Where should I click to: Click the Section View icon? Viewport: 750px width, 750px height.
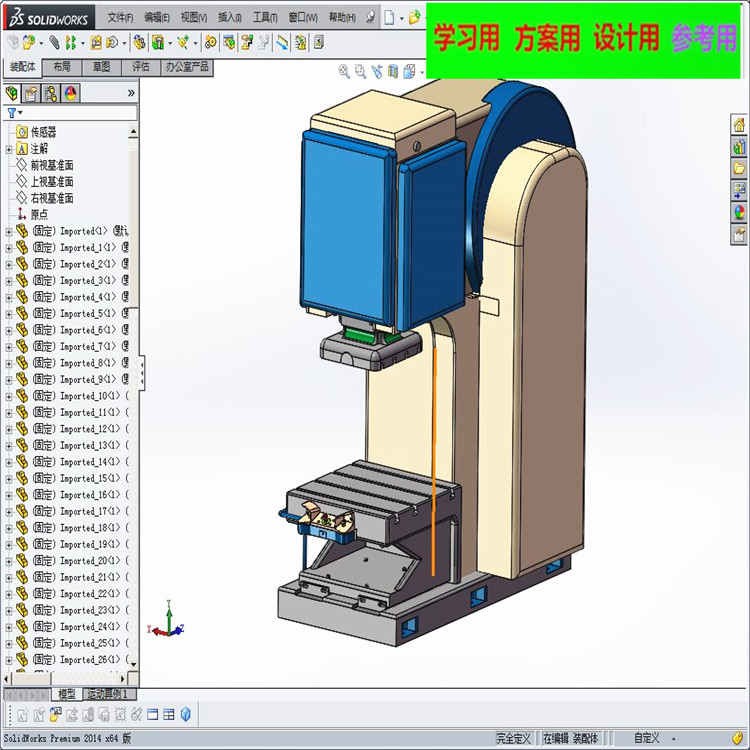(393, 72)
